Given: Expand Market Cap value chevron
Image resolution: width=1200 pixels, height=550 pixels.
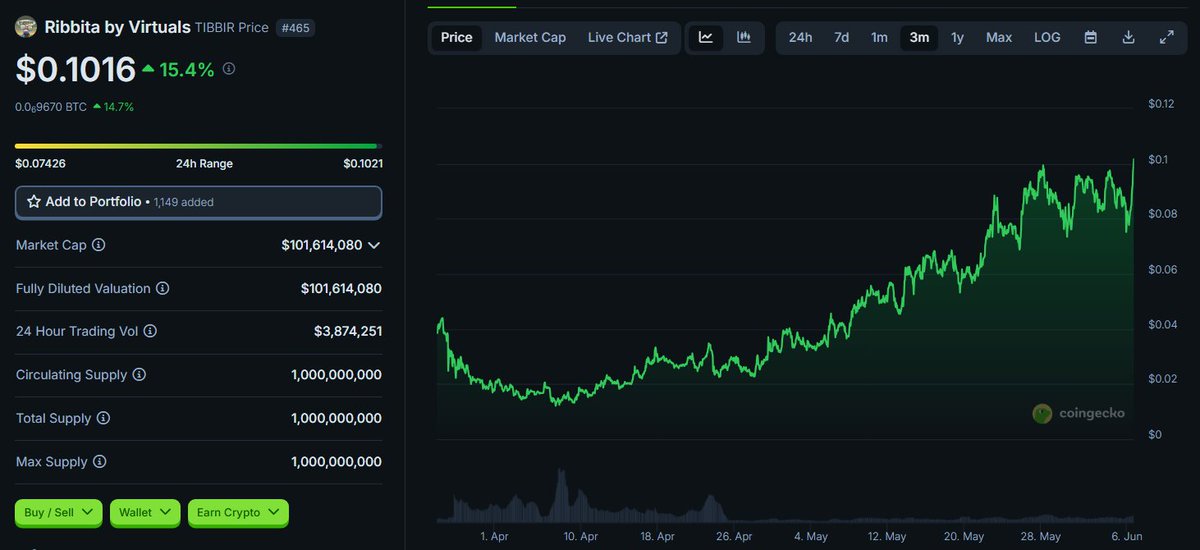Looking at the screenshot, I should 374,245.
